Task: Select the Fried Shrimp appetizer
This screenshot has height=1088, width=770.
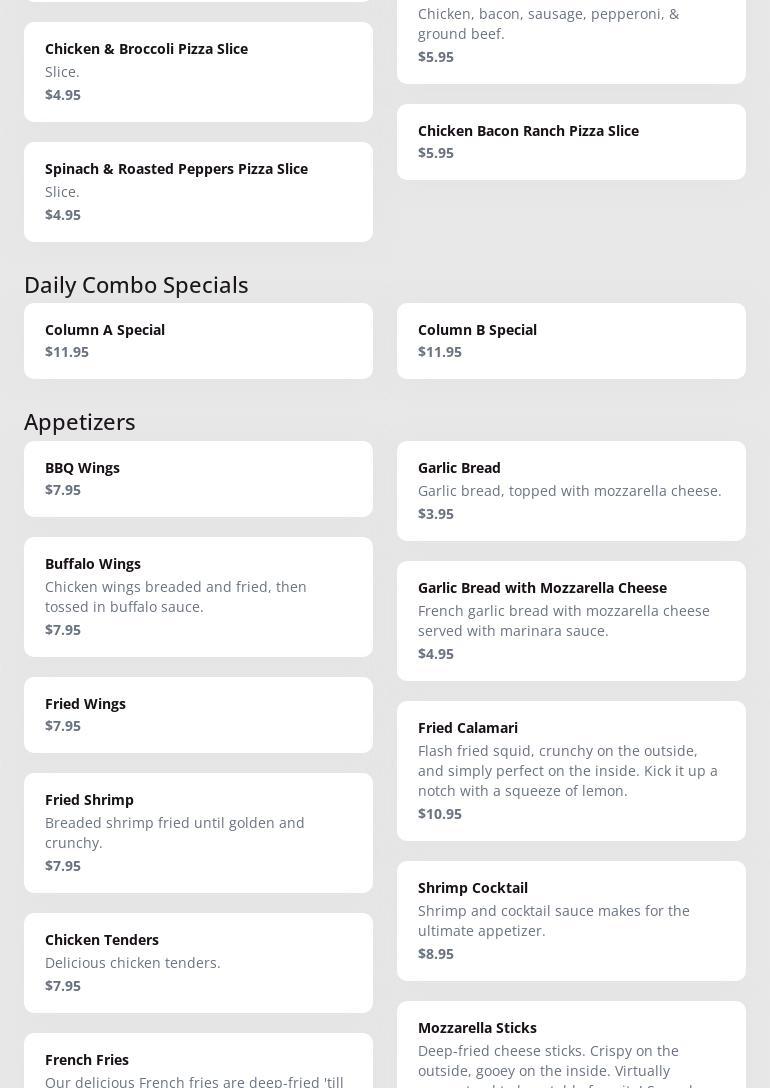Action: (198, 833)
